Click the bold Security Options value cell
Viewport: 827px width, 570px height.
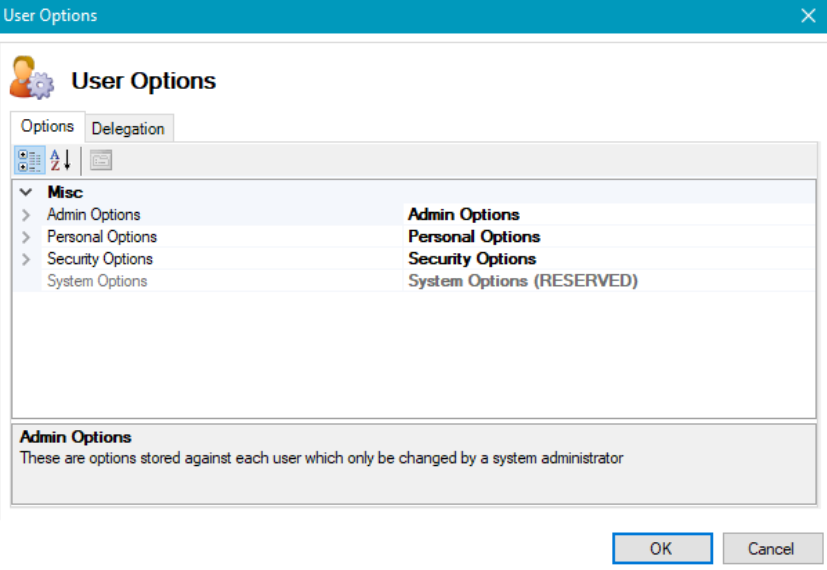coord(472,259)
